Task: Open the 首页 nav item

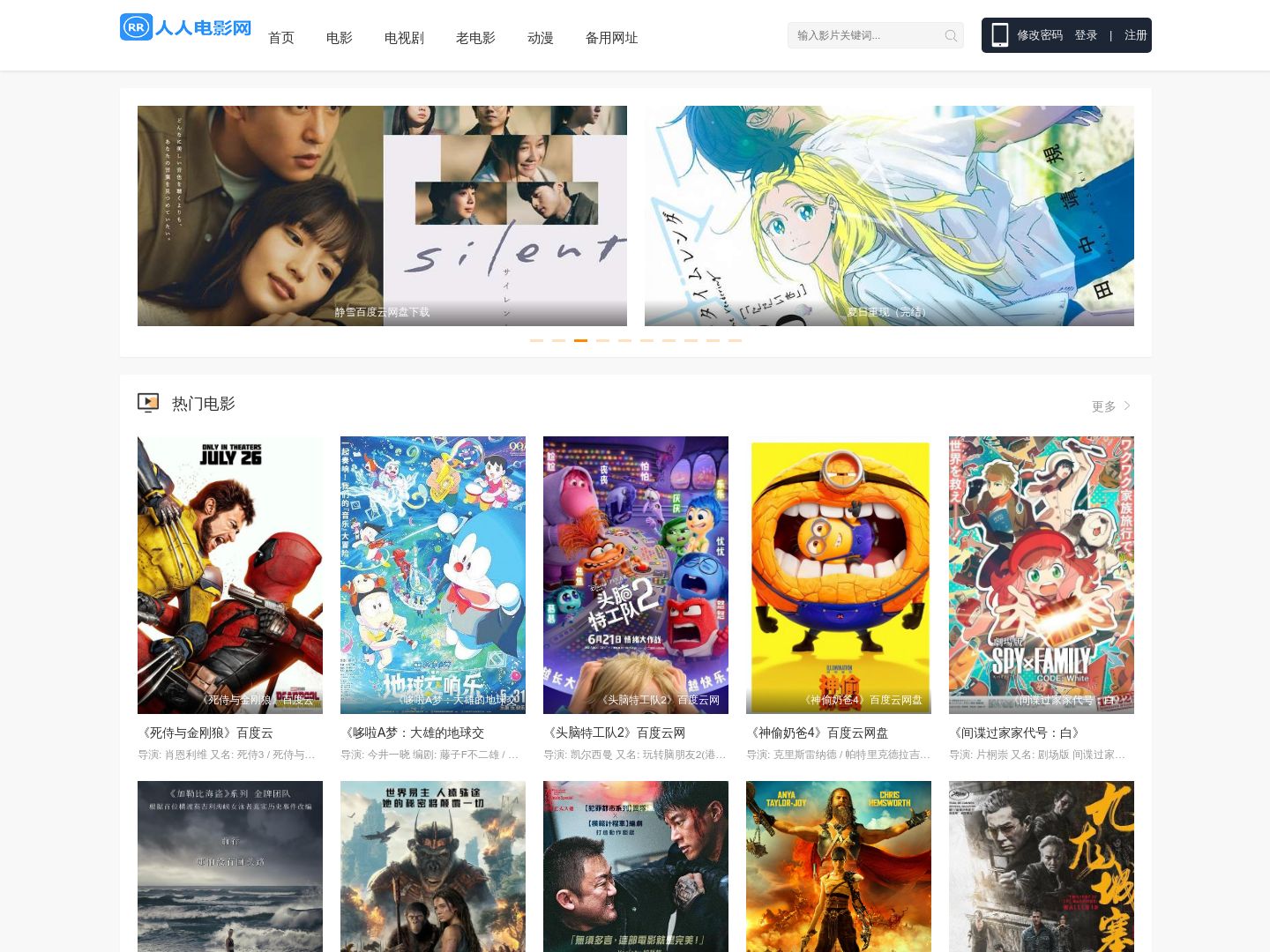Action: (281, 38)
